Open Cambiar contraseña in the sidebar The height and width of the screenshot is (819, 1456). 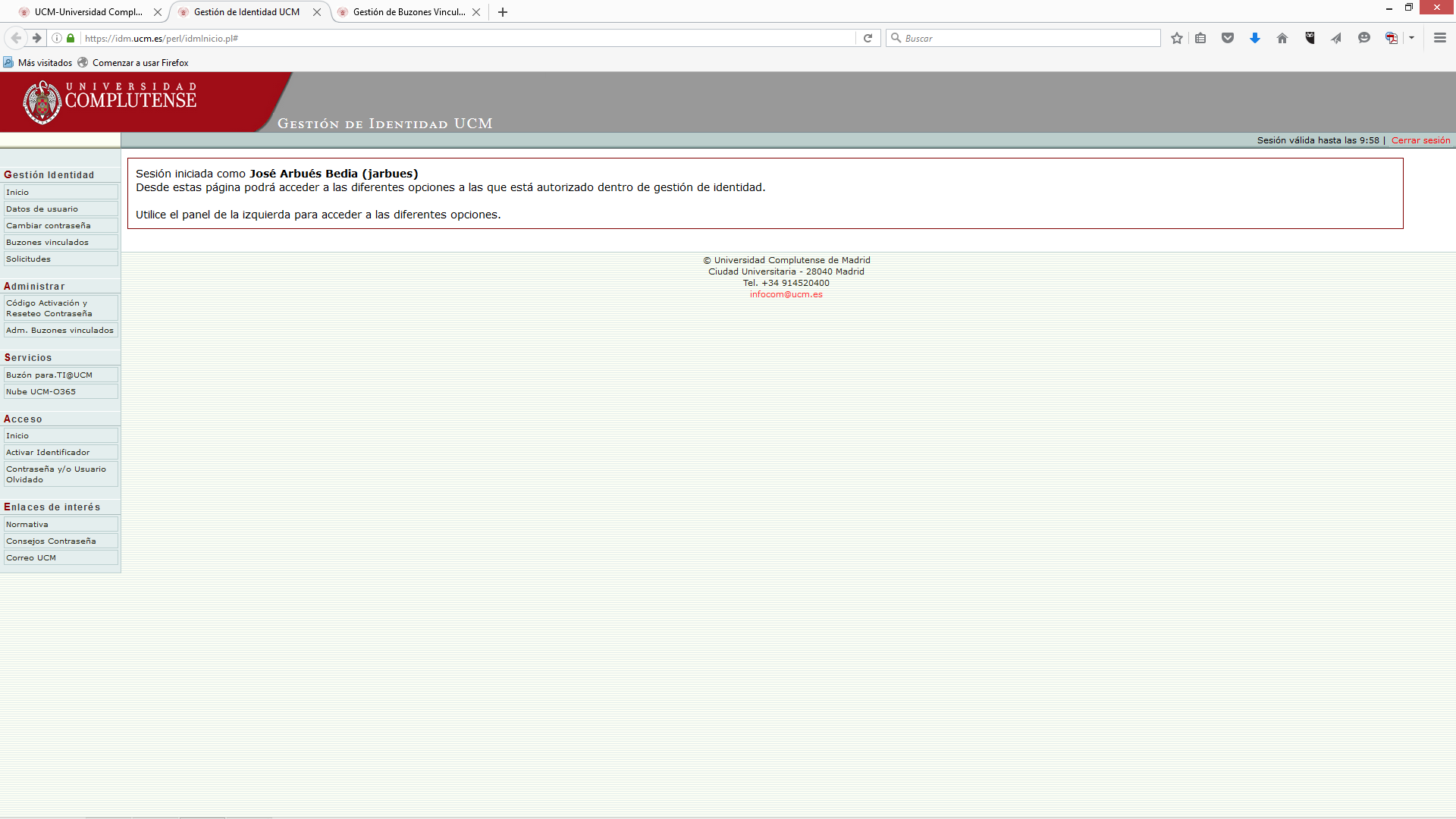tap(49, 226)
